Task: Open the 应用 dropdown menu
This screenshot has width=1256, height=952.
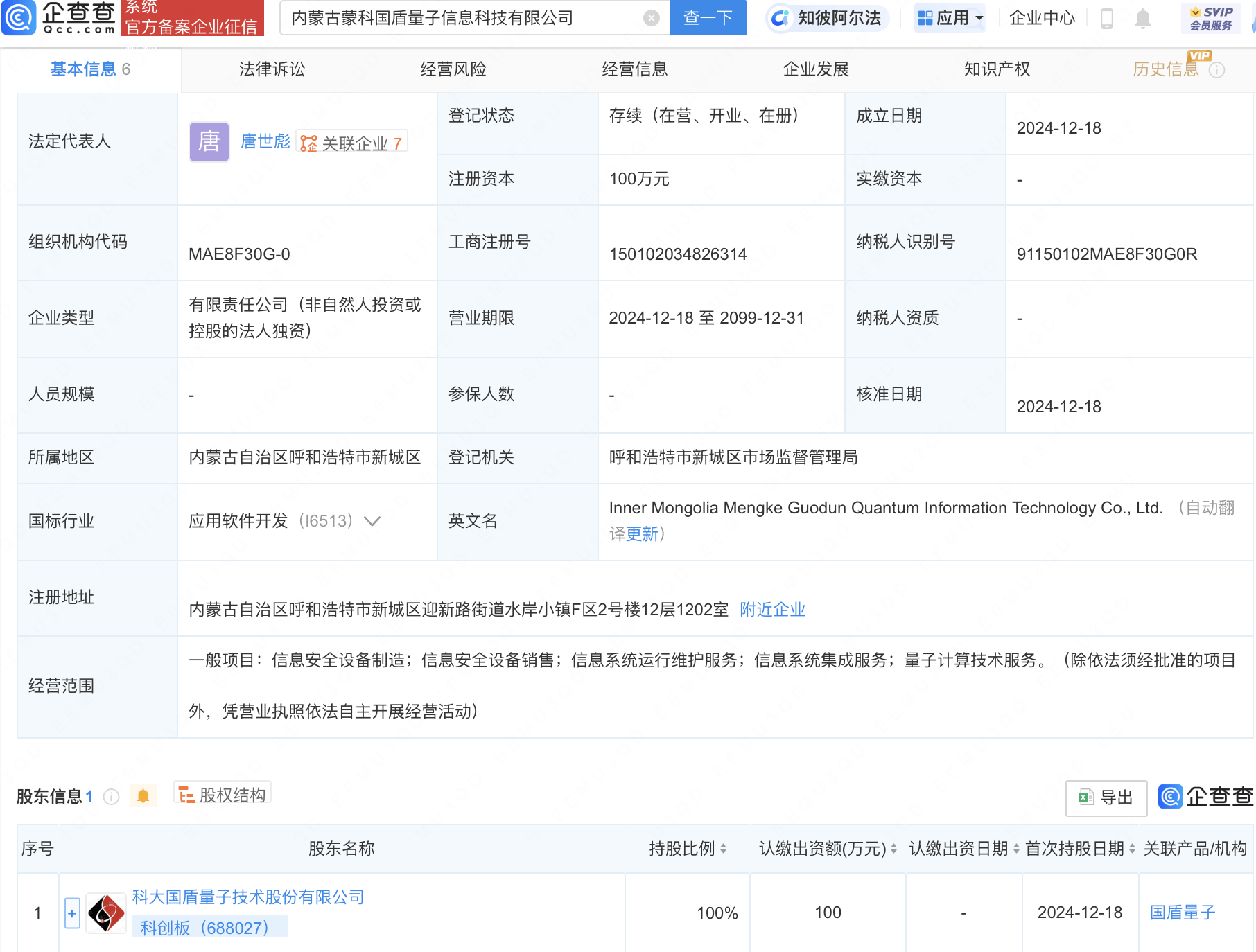Action: pyautogui.click(x=950, y=18)
